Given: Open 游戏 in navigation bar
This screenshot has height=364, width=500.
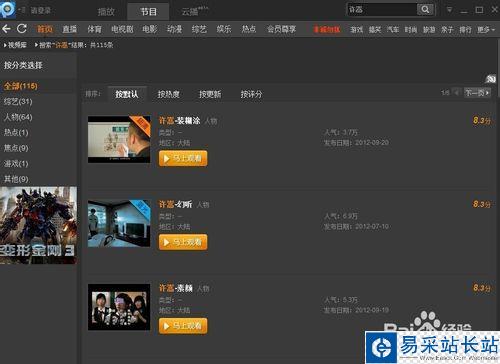Looking at the screenshot, I should point(356,30).
